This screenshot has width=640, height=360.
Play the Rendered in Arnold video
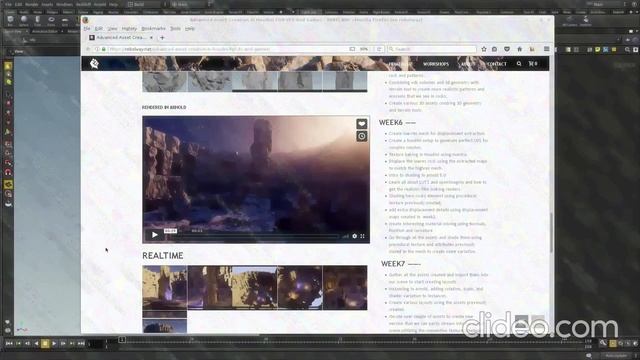pyautogui.click(x=155, y=235)
